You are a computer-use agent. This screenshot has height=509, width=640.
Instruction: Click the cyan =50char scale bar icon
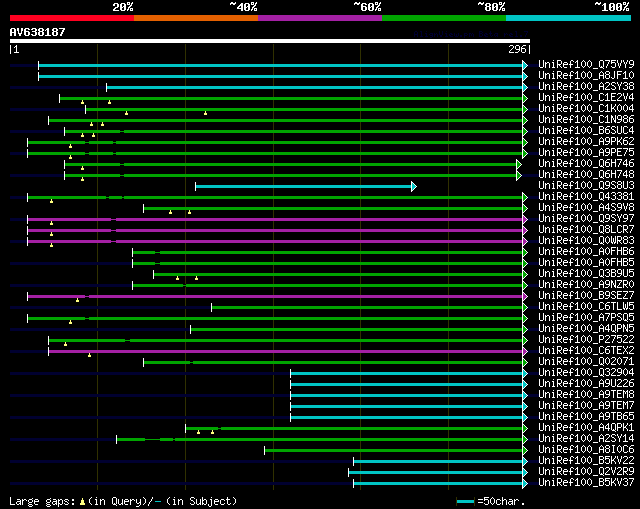coord(465,501)
